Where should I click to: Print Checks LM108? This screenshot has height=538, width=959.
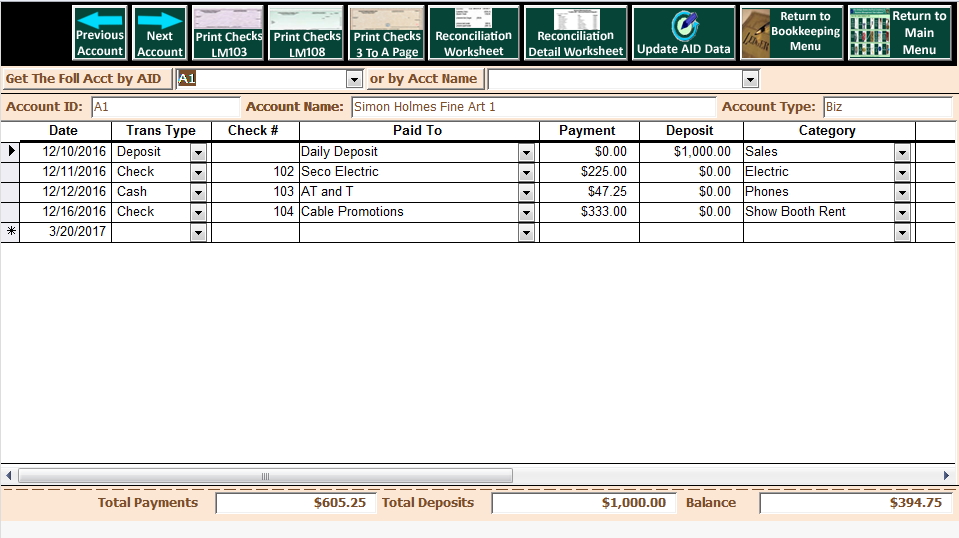pyautogui.click(x=306, y=33)
